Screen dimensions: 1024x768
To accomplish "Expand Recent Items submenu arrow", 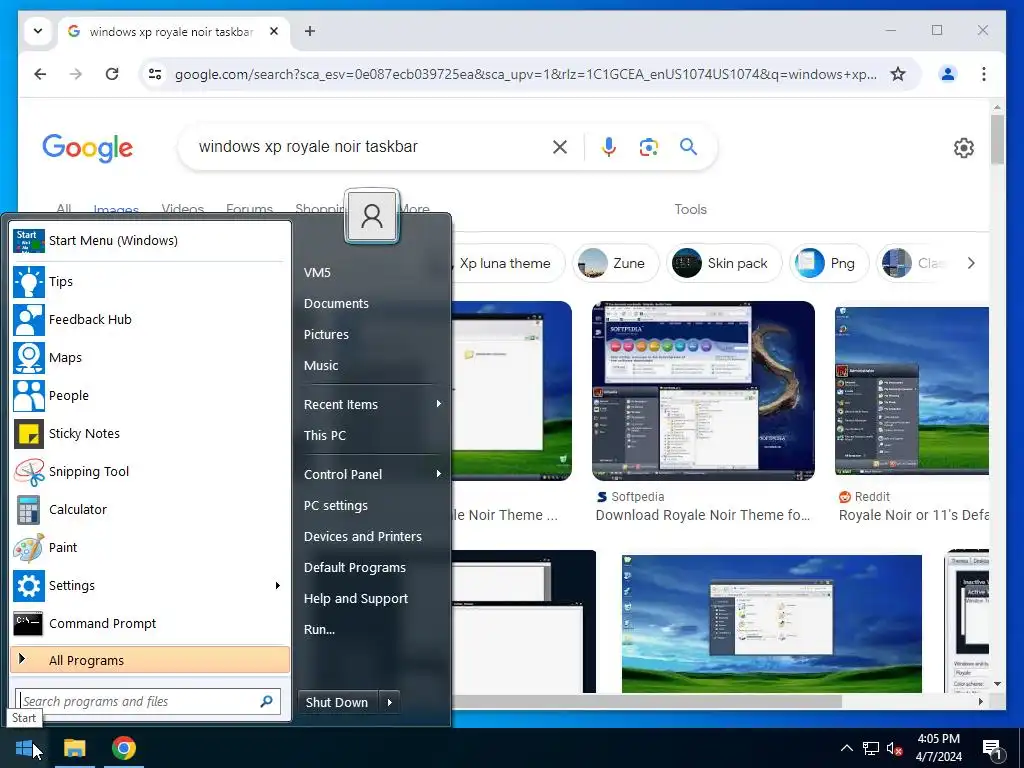I will 439,404.
